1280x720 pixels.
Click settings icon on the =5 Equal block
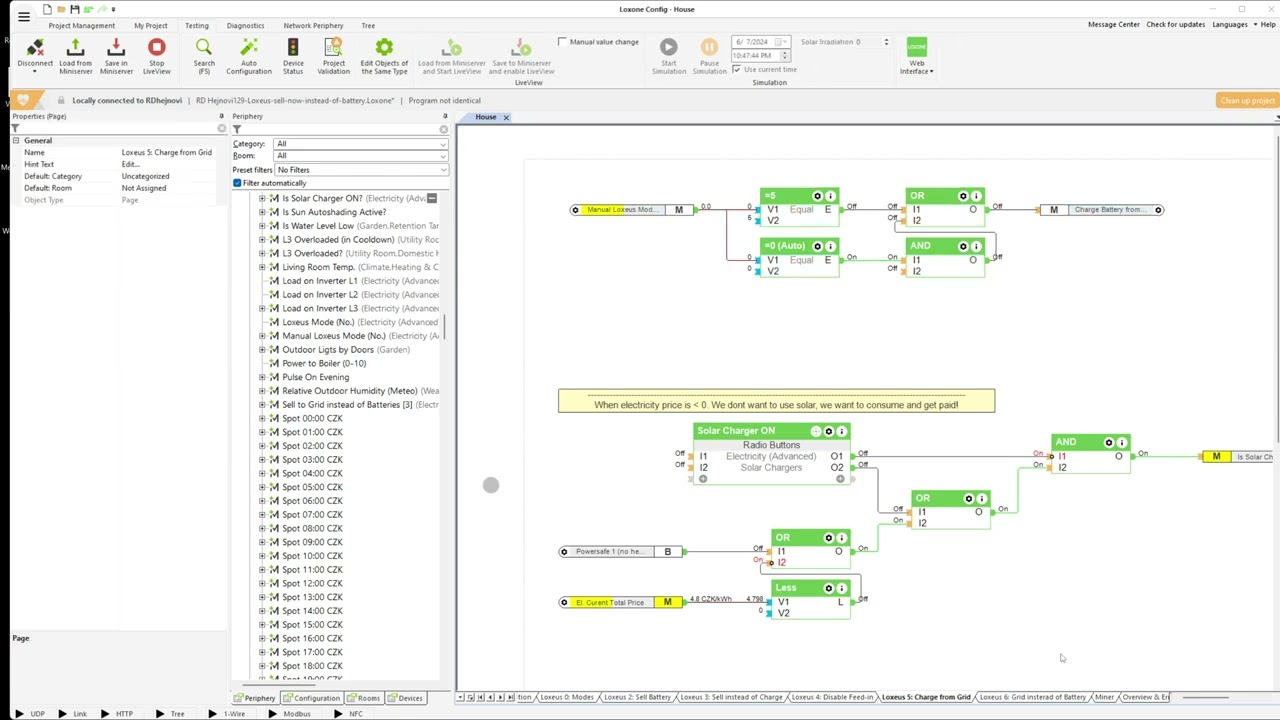click(x=817, y=196)
